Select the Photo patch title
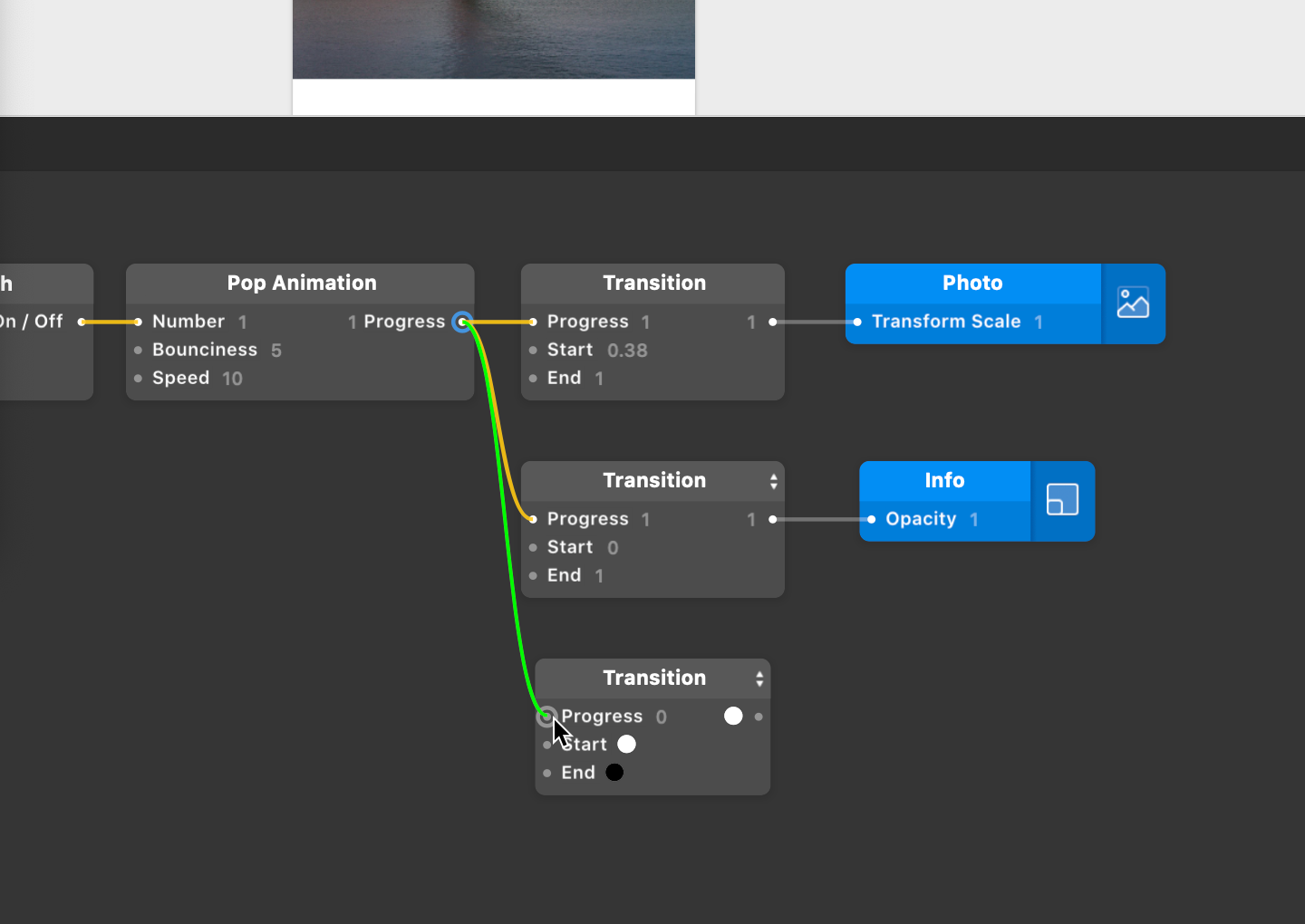 pyautogui.click(x=972, y=284)
